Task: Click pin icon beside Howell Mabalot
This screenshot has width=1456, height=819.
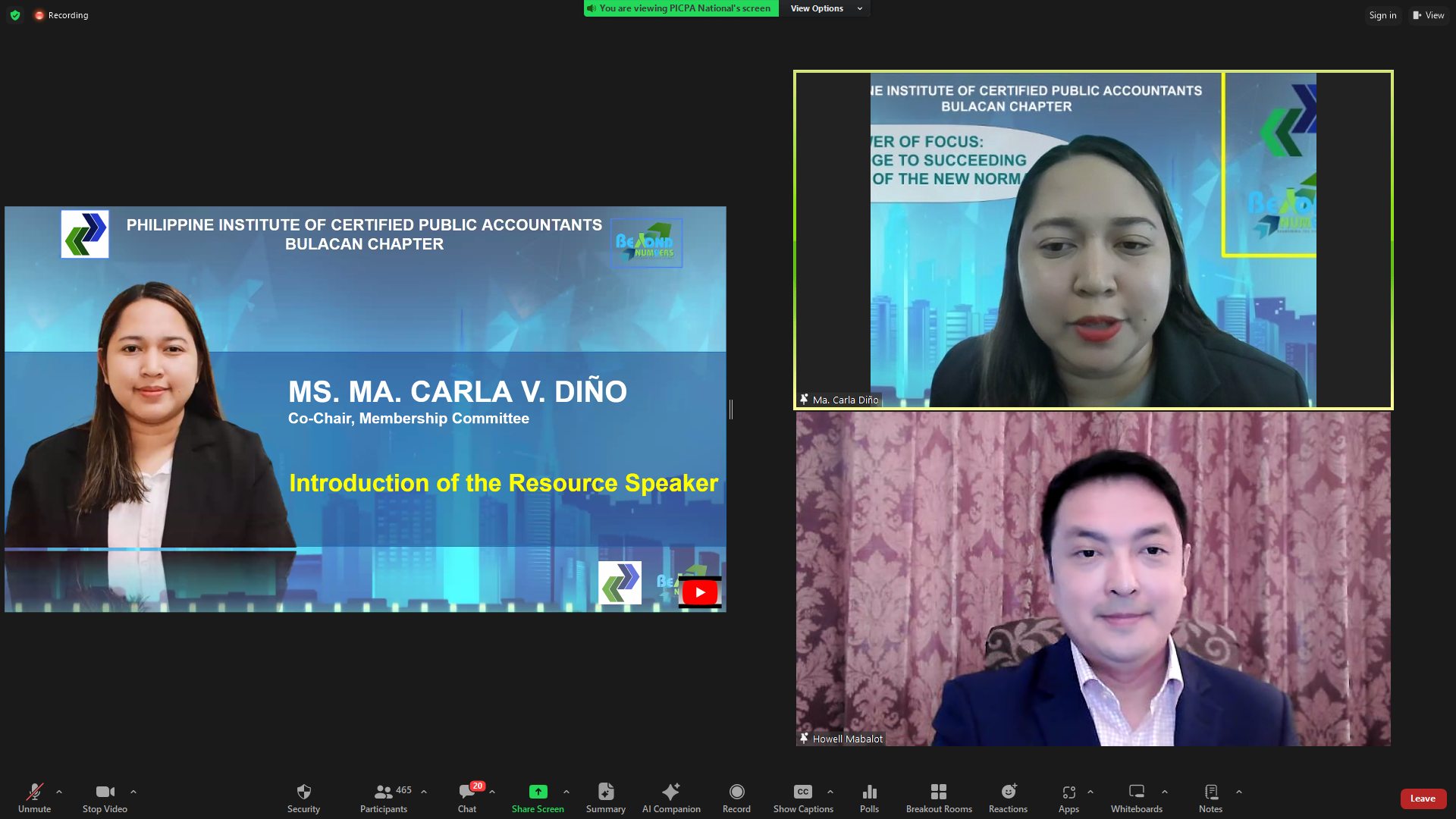Action: [x=804, y=738]
